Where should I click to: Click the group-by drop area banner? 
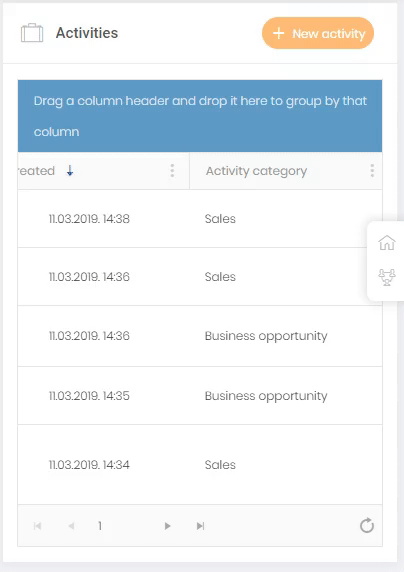(200, 116)
